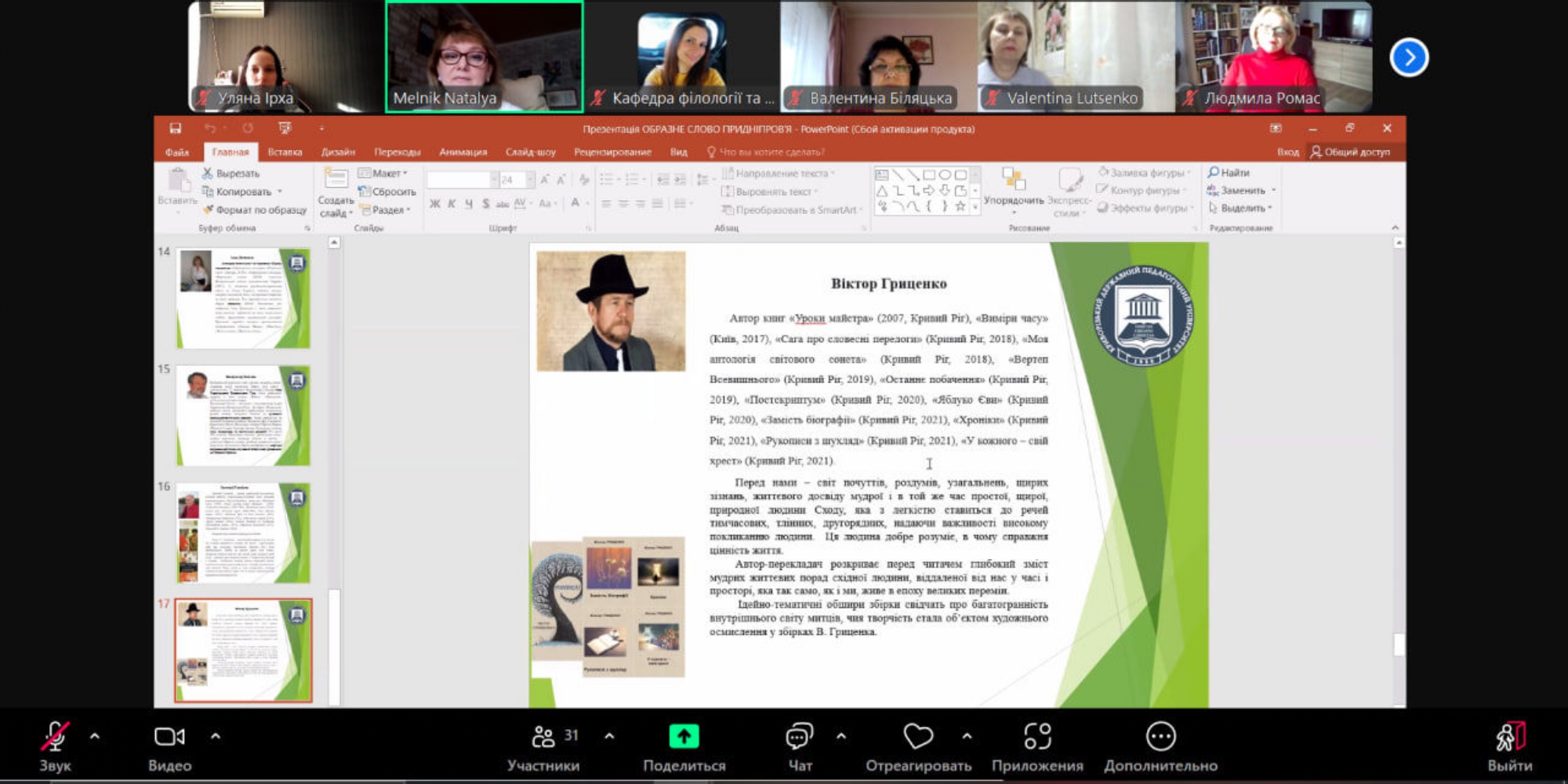Click Вход sign-in link
The image size is (1568, 784).
tap(1287, 152)
